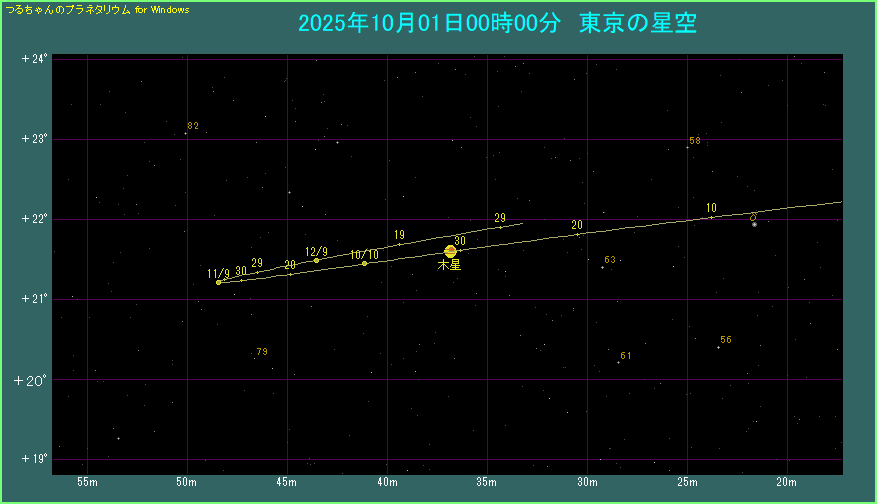
Task: Click the 10/10 date marker on the path
Action: (364, 263)
